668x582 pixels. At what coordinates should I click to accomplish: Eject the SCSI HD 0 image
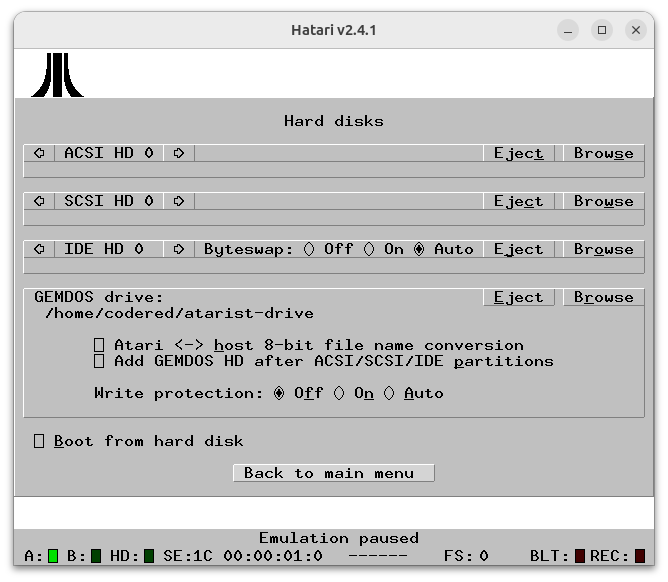point(519,201)
